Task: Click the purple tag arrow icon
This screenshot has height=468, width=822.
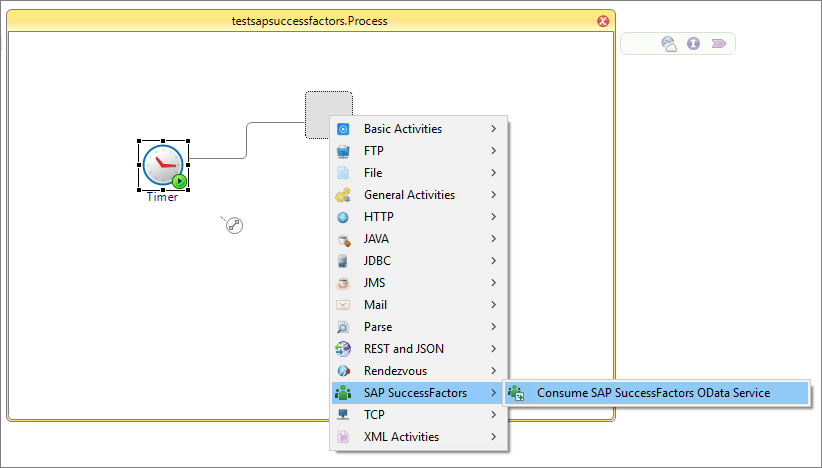Action: [x=719, y=43]
